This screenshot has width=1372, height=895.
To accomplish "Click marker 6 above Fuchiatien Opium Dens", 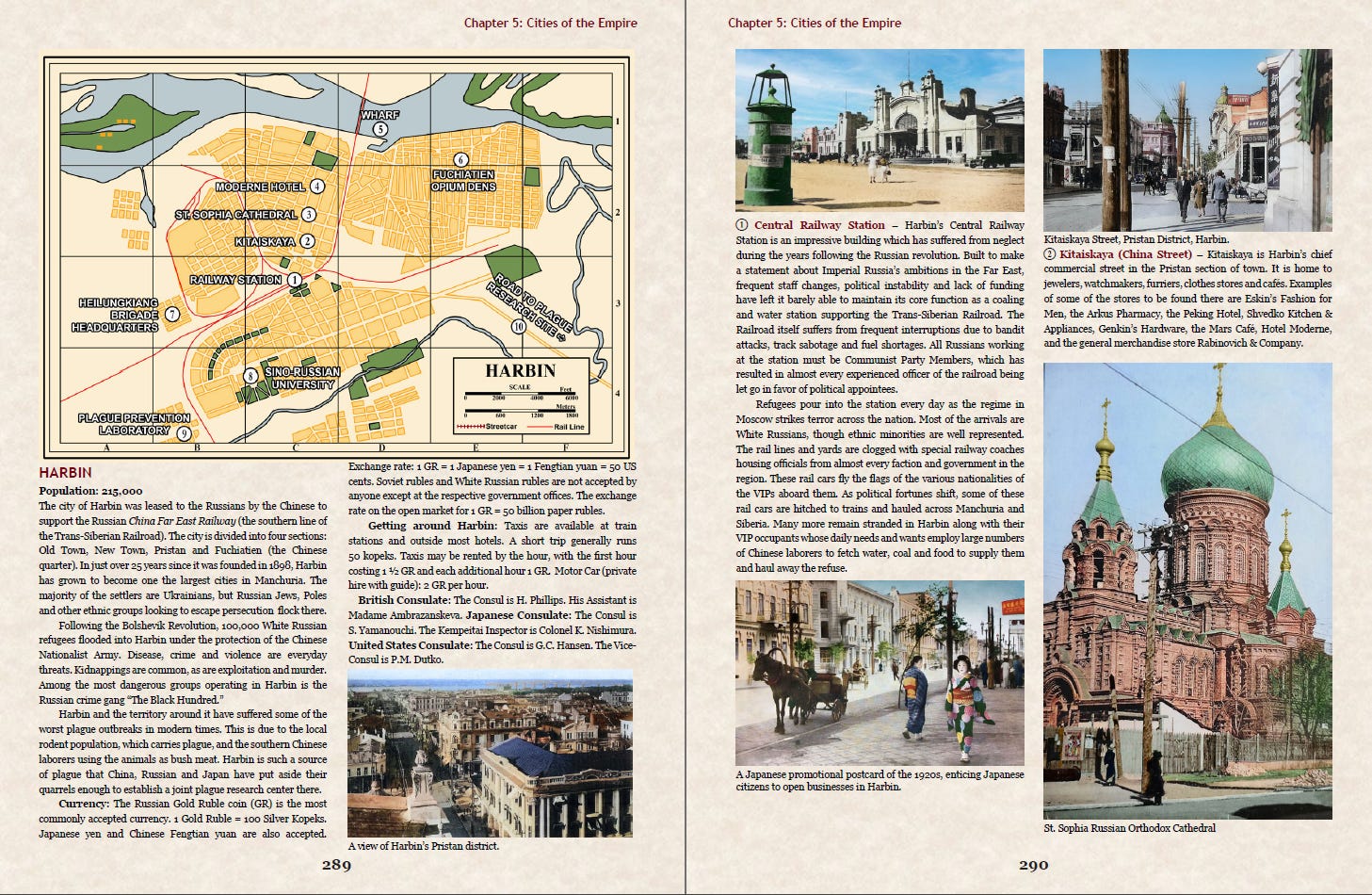I will point(461,160).
